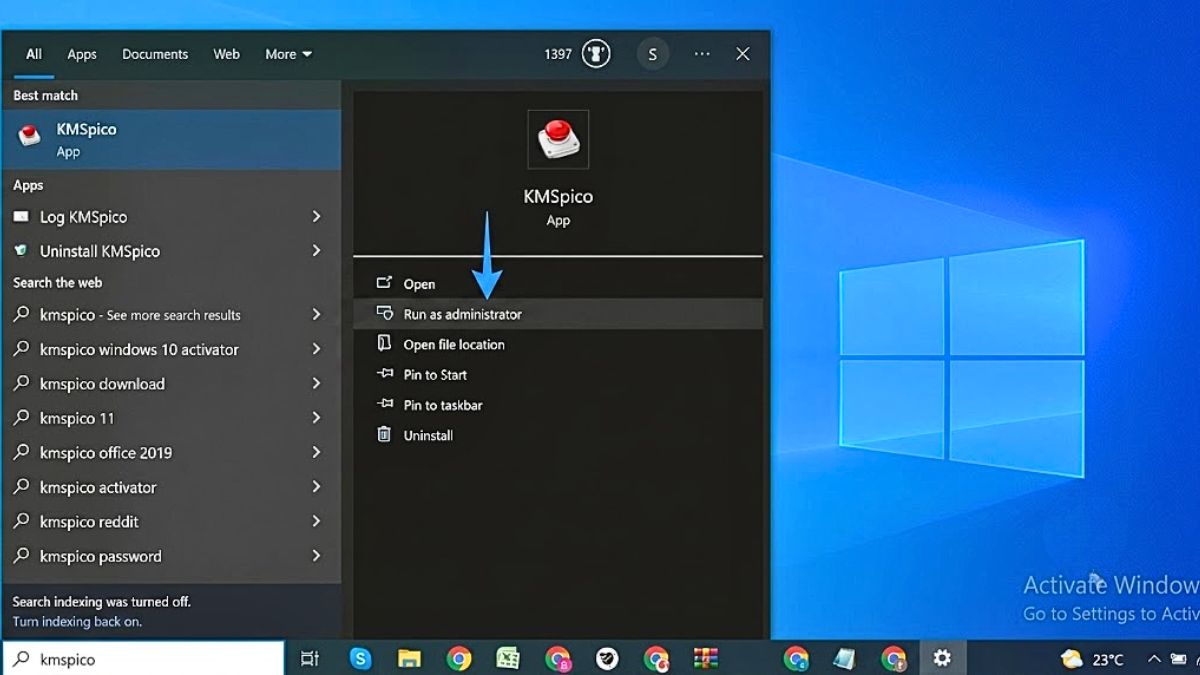
Task: Click the round white-black taskbar app icon
Action: (607, 658)
